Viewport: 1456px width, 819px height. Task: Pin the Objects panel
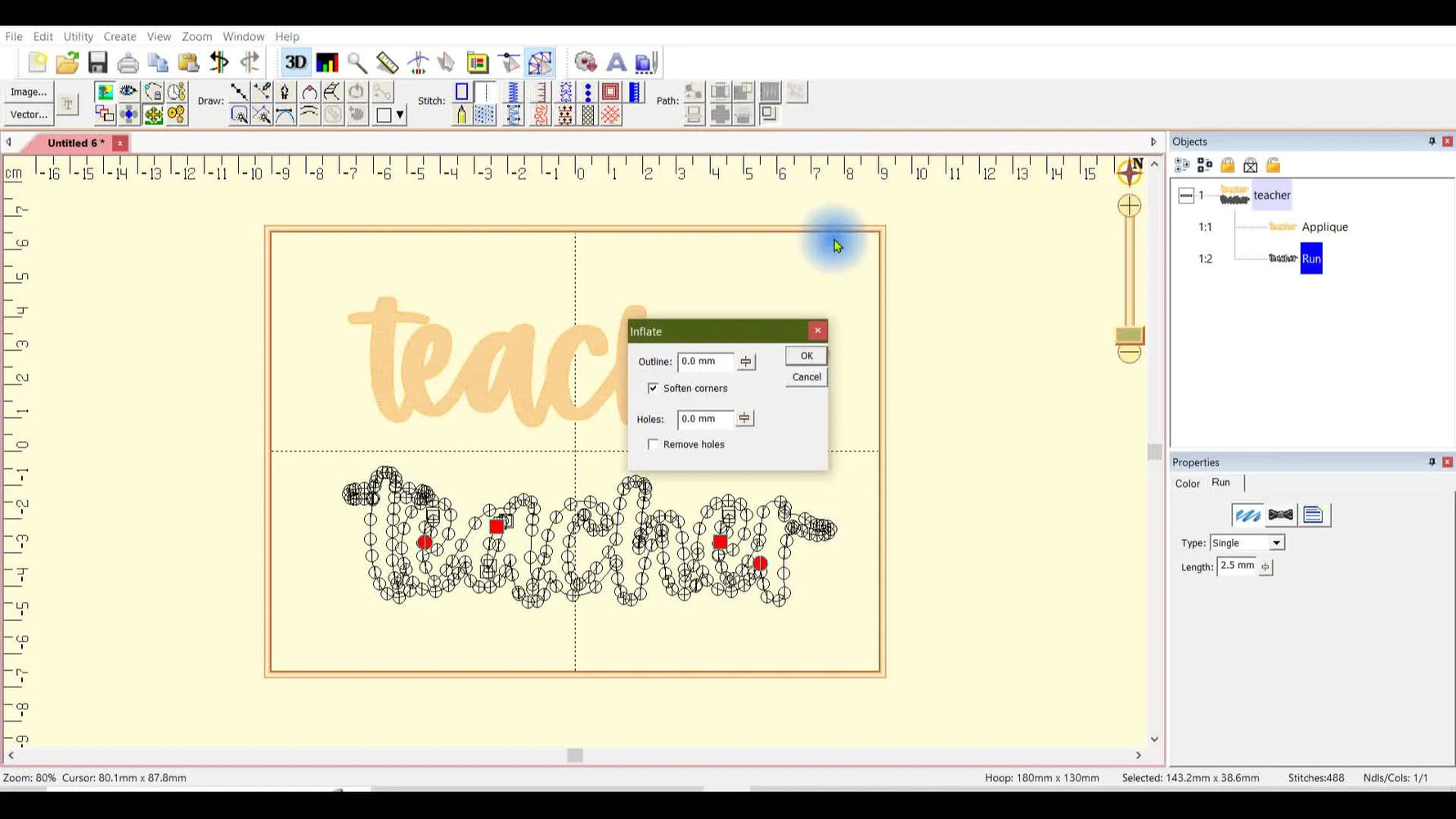click(1431, 142)
